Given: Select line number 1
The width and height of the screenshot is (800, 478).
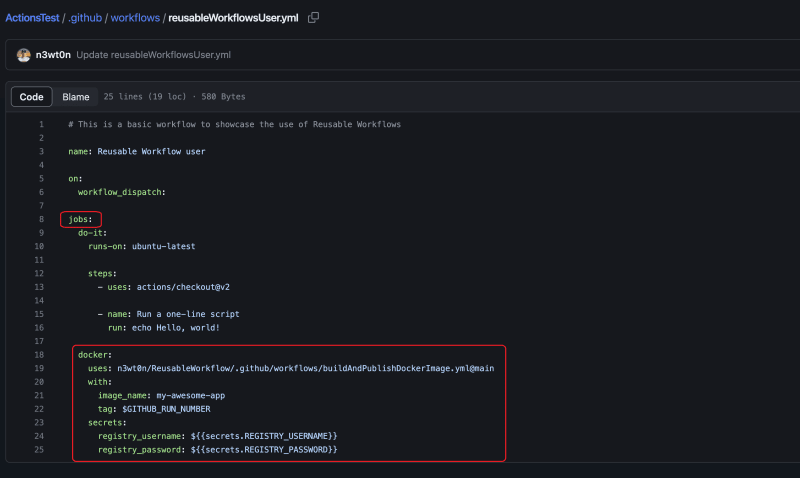Looking at the screenshot, I should point(41,124).
